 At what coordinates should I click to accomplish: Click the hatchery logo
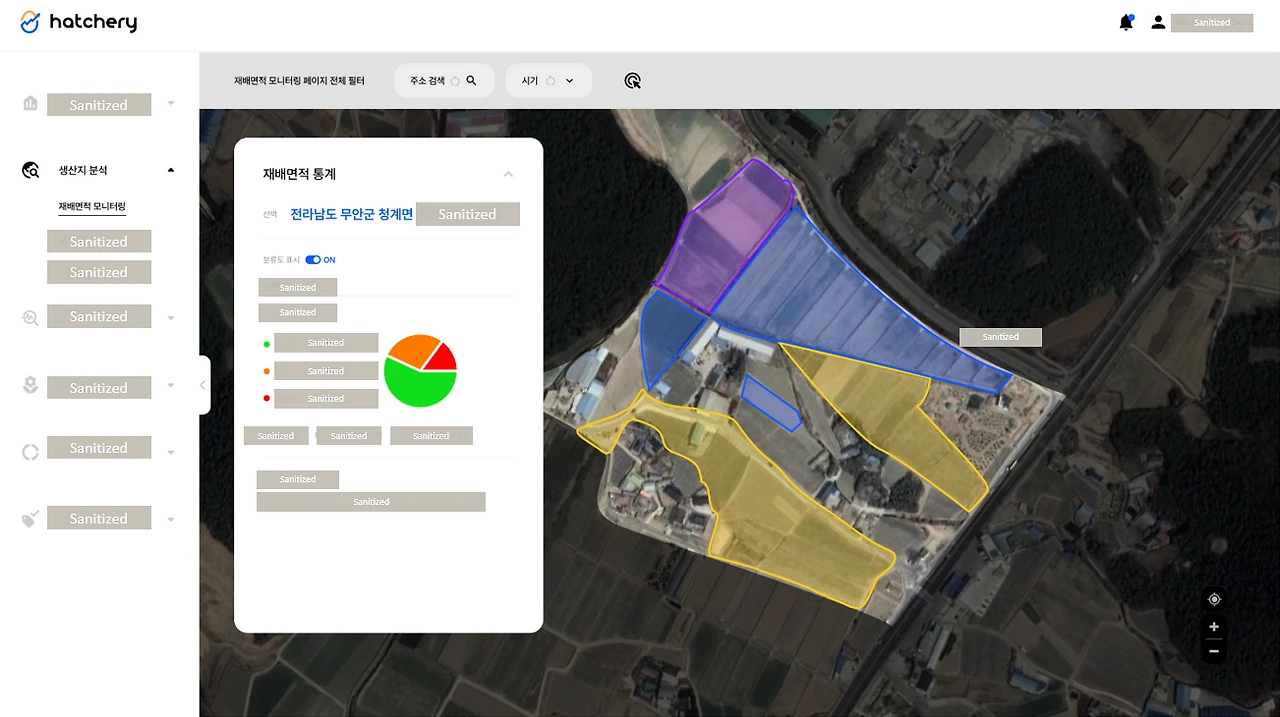tap(78, 22)
